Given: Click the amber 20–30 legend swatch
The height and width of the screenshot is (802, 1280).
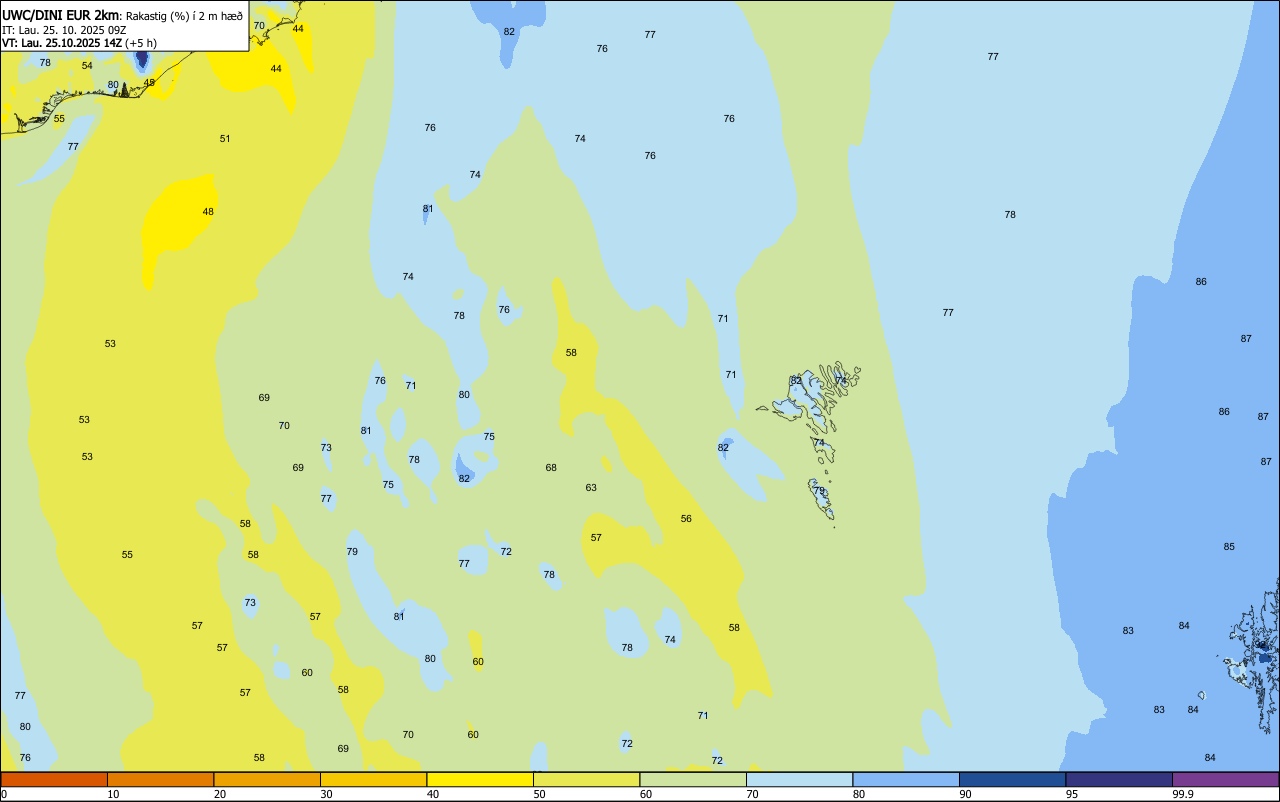Looking at the screenshot, I should (267, 779).
